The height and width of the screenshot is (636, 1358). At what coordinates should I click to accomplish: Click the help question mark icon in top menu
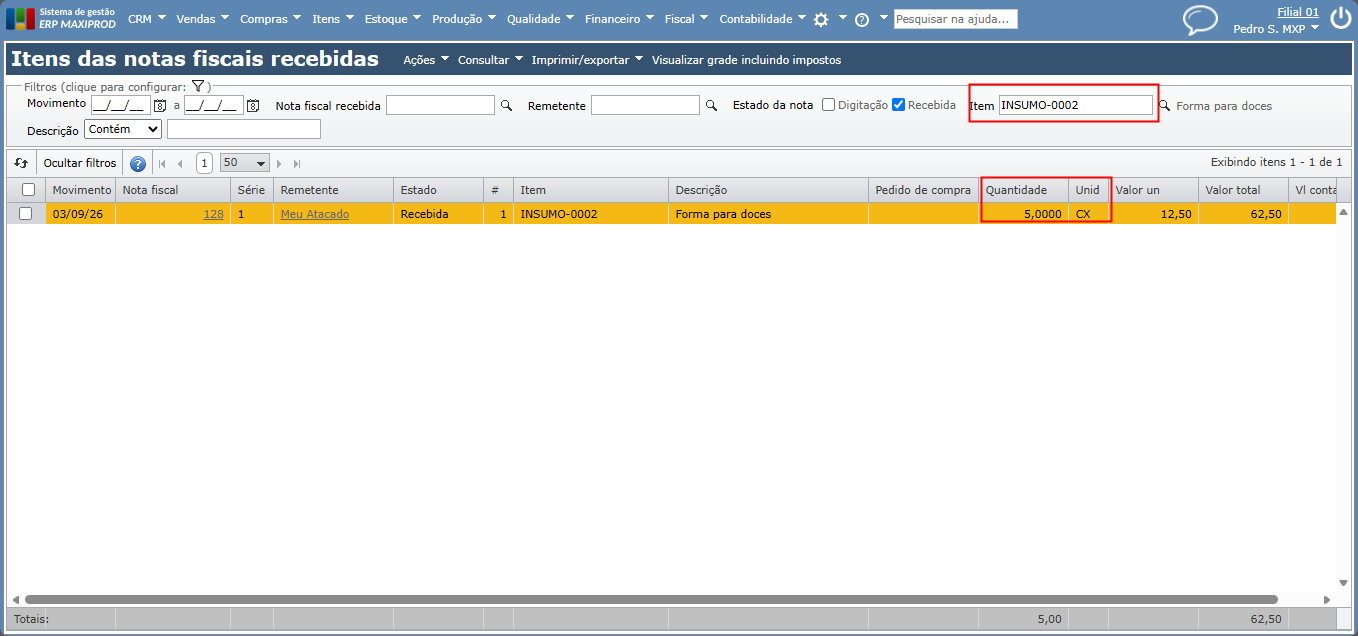862,20
